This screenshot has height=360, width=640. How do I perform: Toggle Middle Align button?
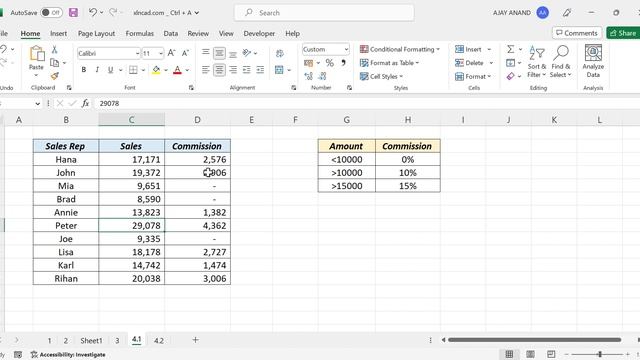pyautogui.click(x=219, y=53)
